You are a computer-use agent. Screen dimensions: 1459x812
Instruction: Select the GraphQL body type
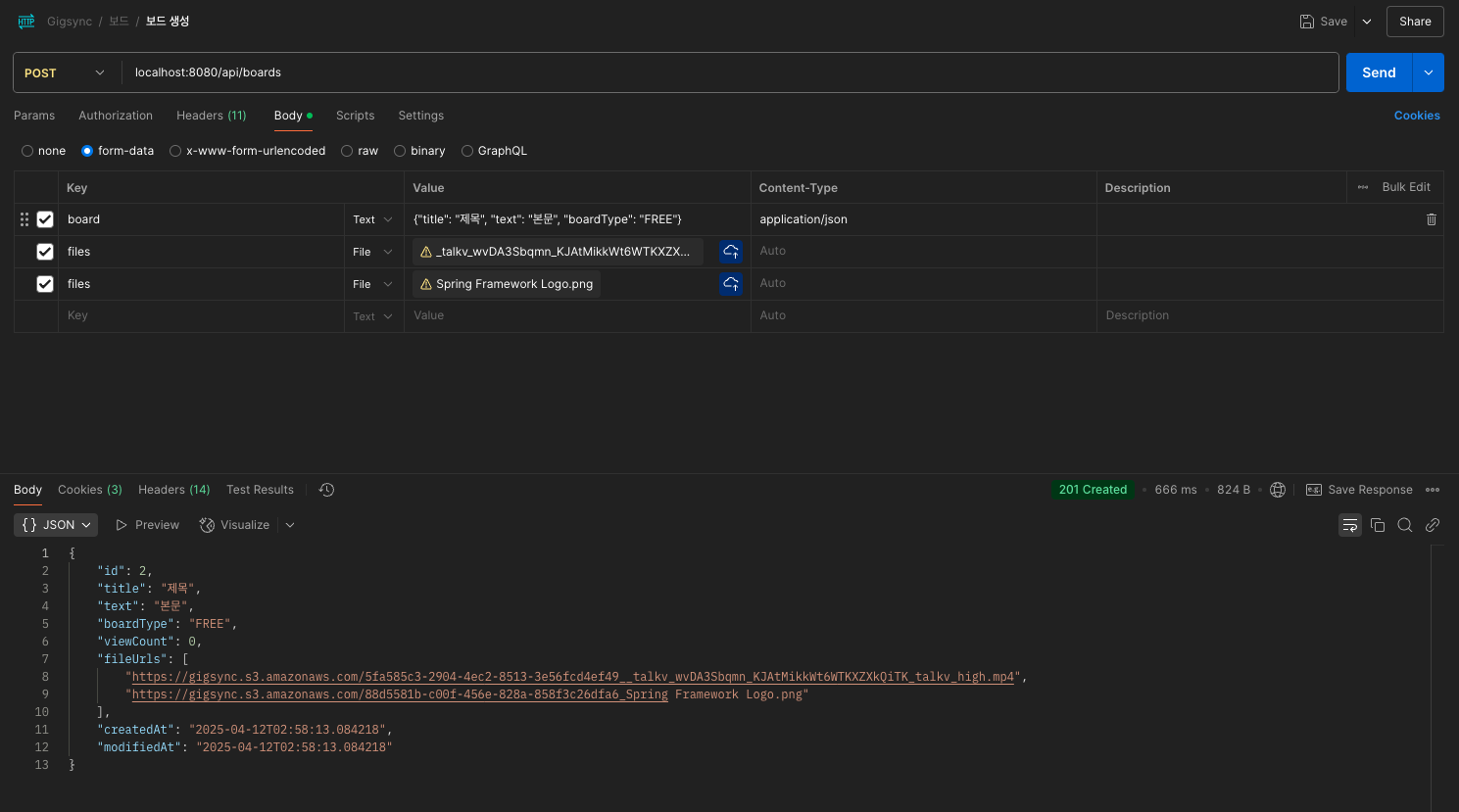tap(467, 151)
